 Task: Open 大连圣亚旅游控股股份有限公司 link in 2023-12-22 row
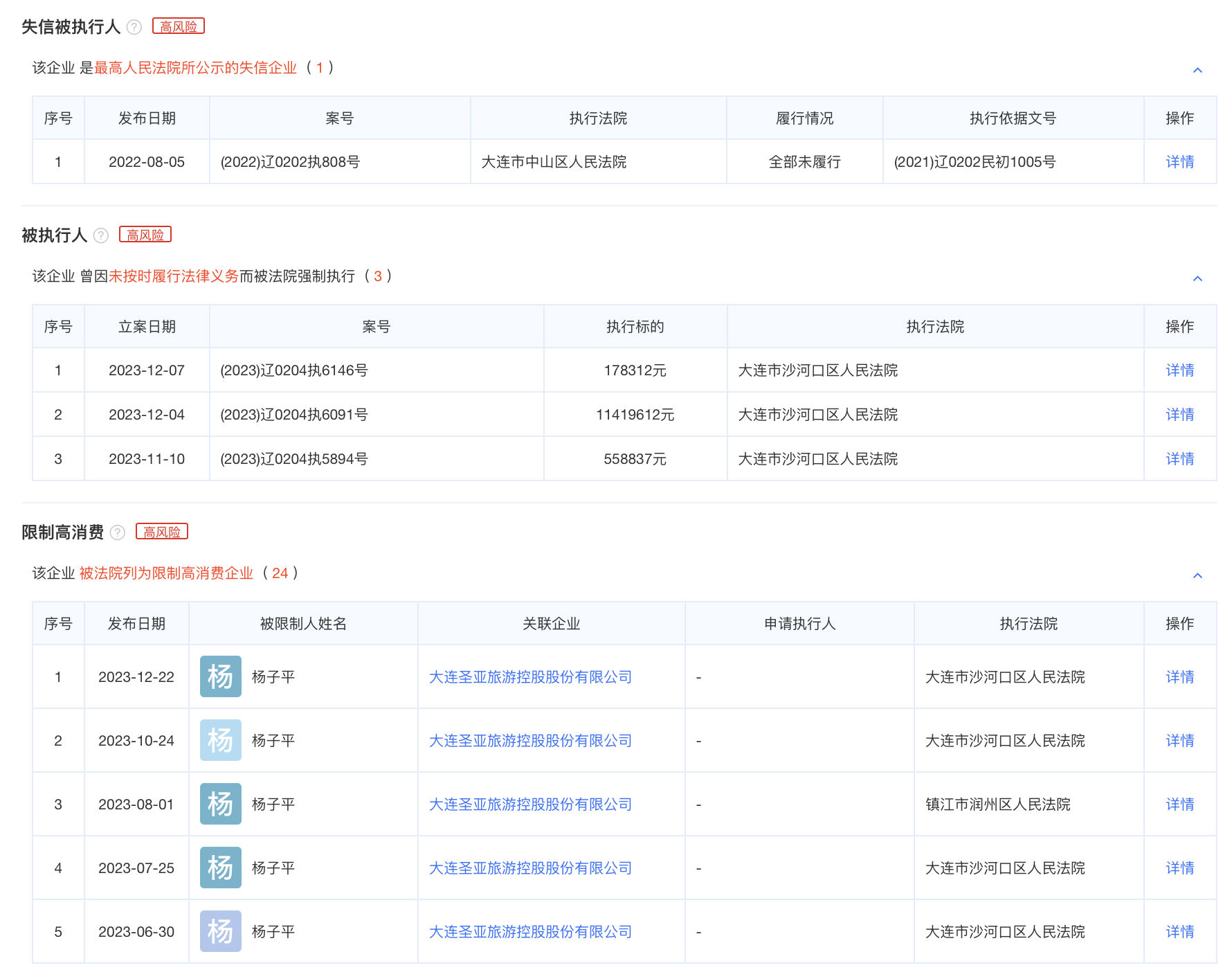[530, 677]
